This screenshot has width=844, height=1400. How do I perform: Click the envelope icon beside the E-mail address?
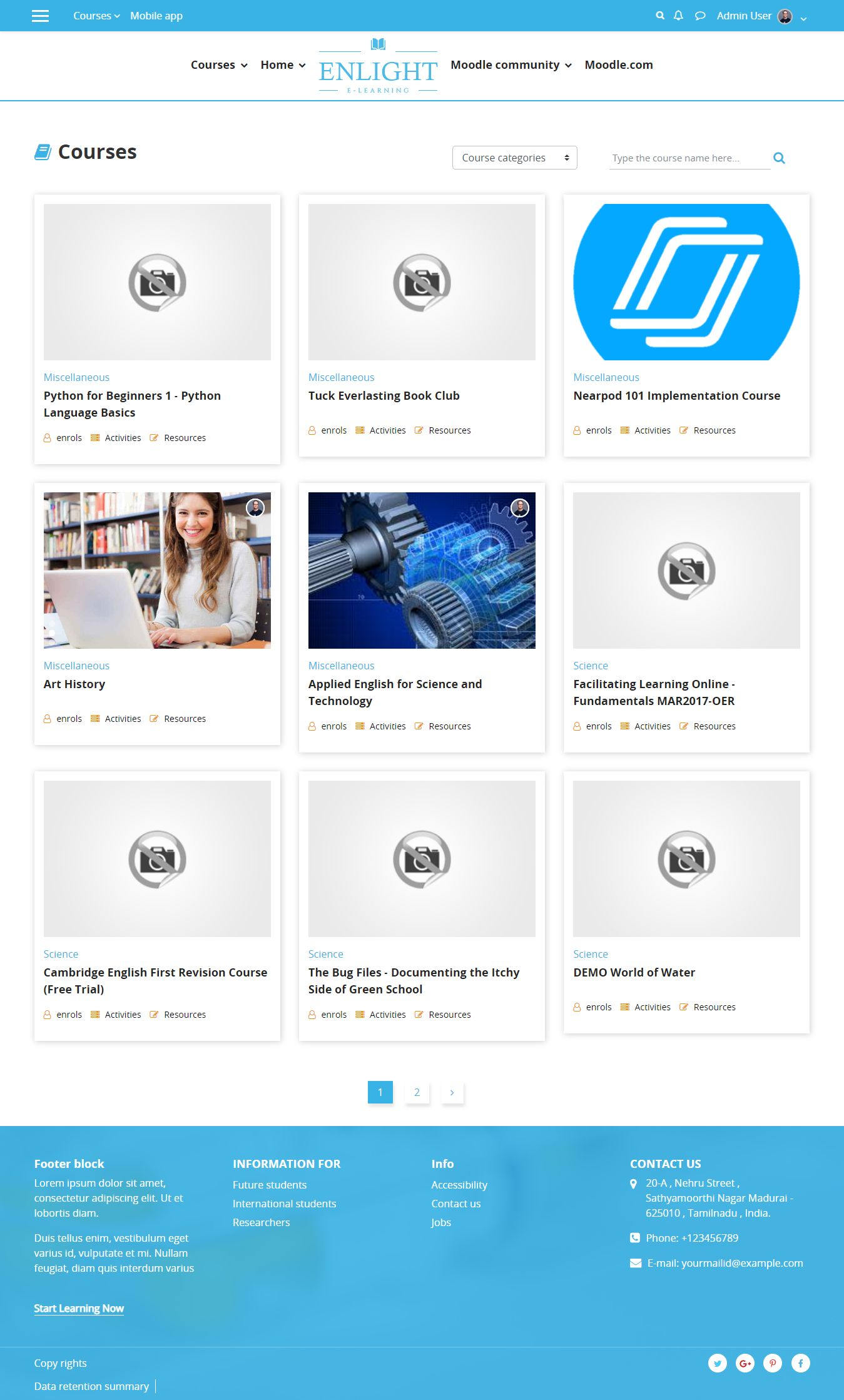[636, 1263]
